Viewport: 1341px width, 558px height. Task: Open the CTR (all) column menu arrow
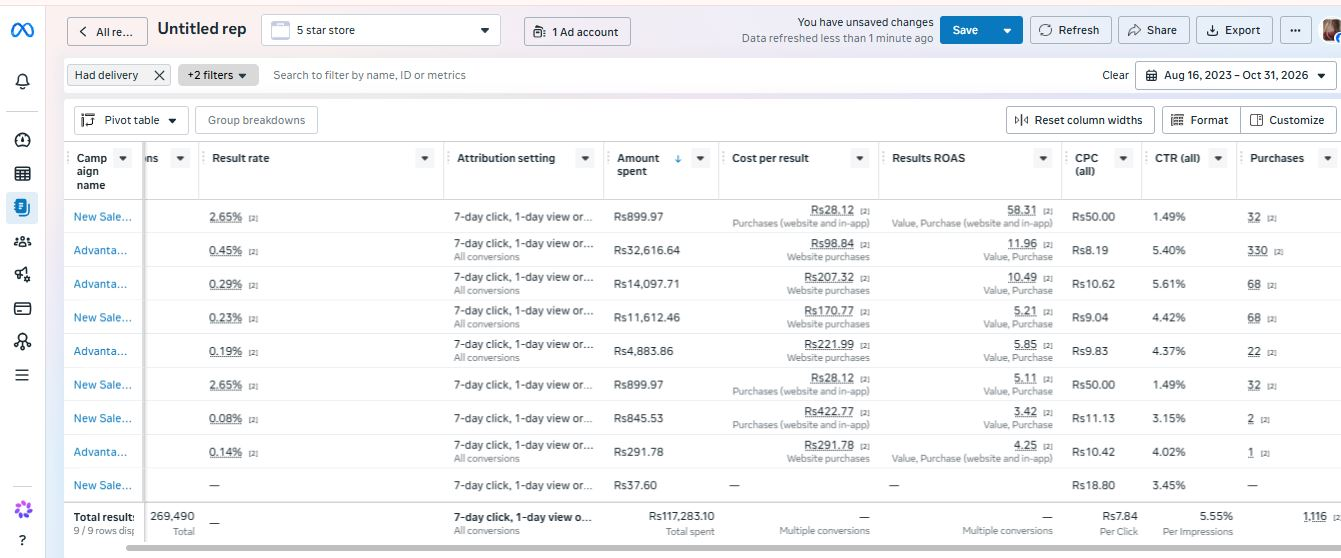point(1218,158)
